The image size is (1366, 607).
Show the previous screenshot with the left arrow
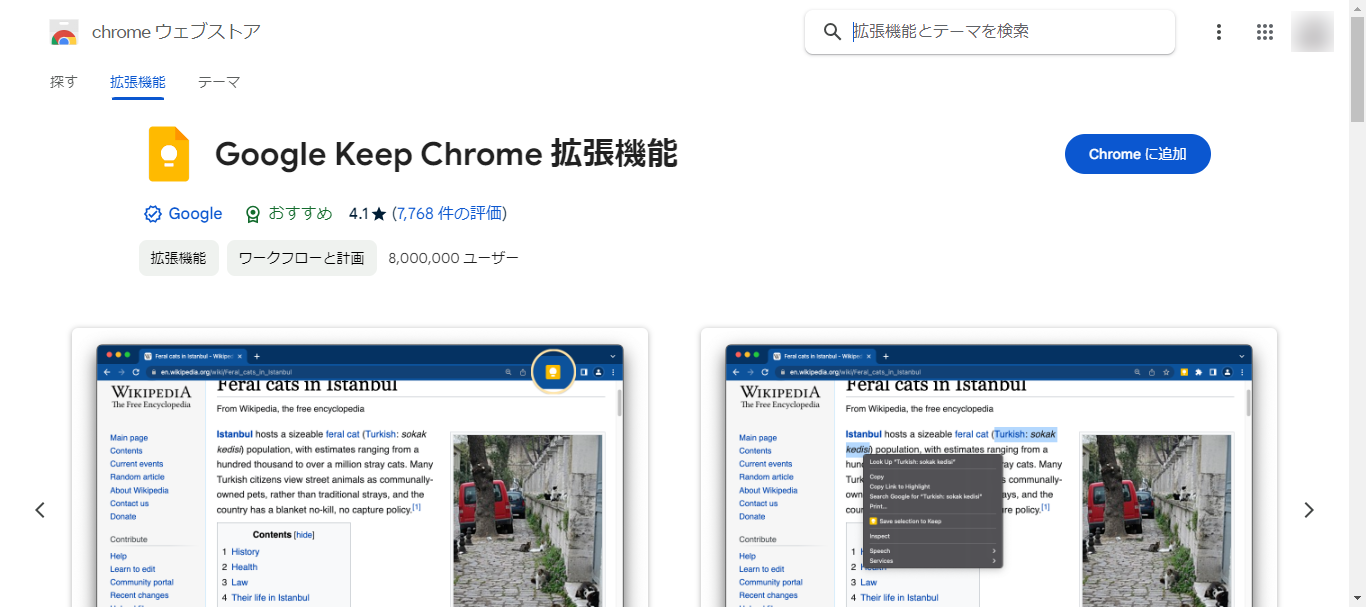pos(40,509)
